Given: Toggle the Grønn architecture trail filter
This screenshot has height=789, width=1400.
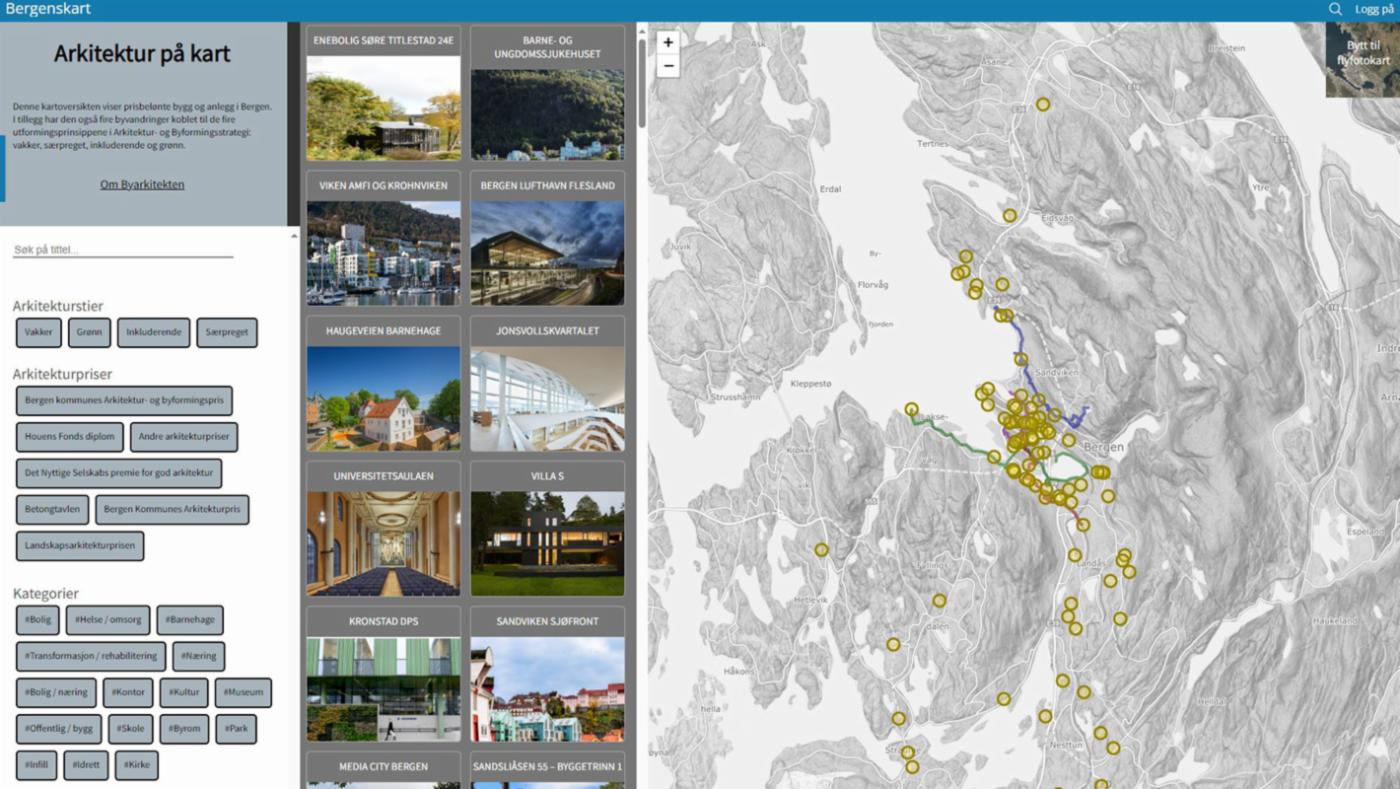Looking at the screenshot, I should [89, 333].
